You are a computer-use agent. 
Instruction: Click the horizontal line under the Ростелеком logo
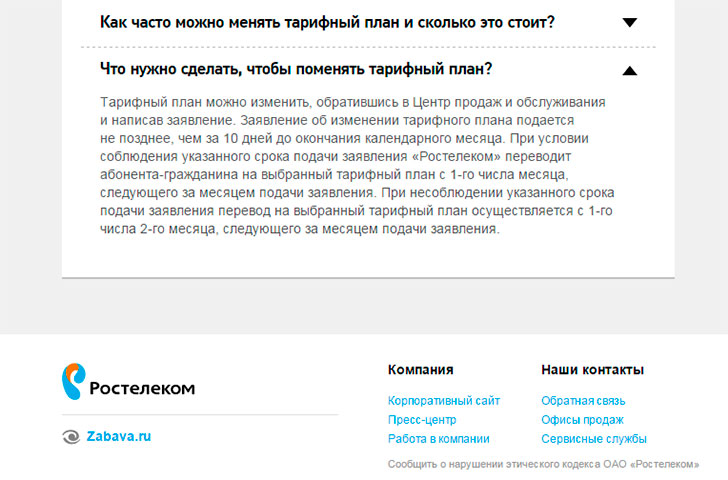click(x=200, y=414)
